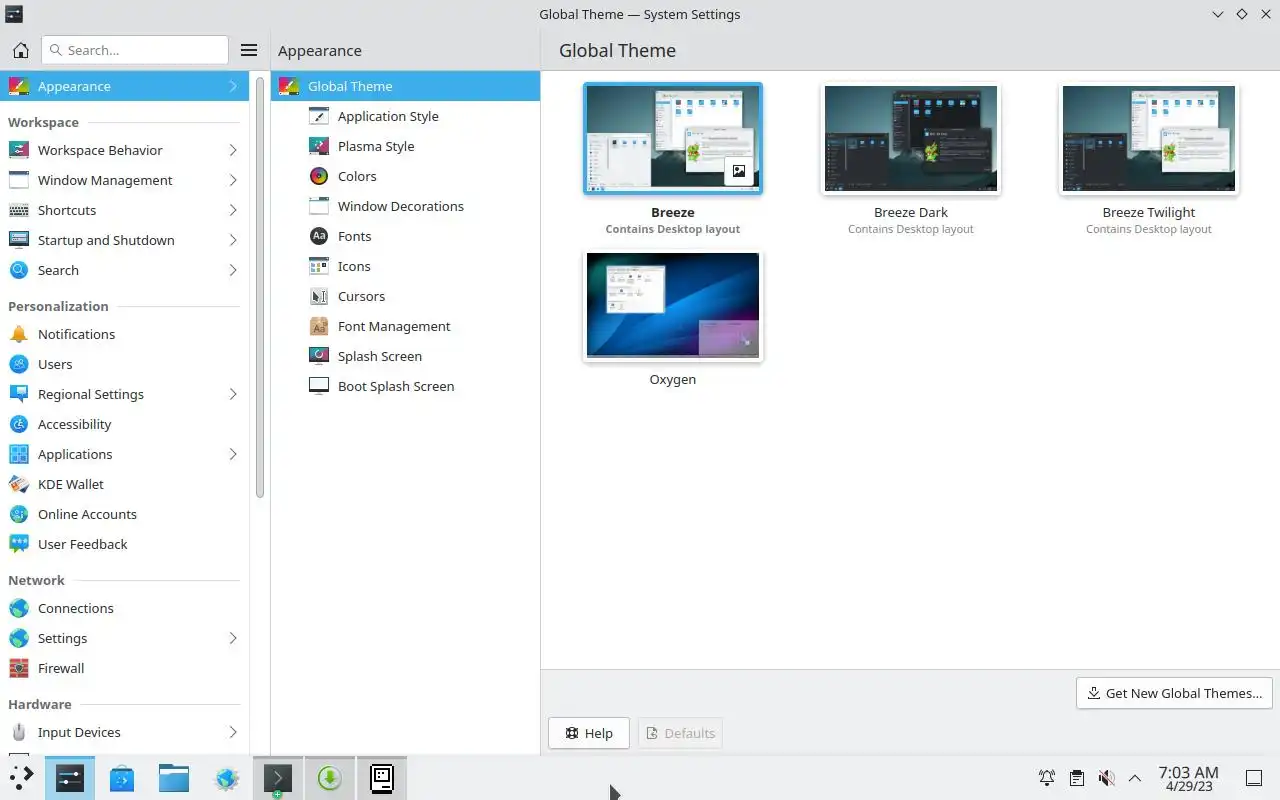
Task: Click the Online Accounts globe icon
Action: point(19,514)
